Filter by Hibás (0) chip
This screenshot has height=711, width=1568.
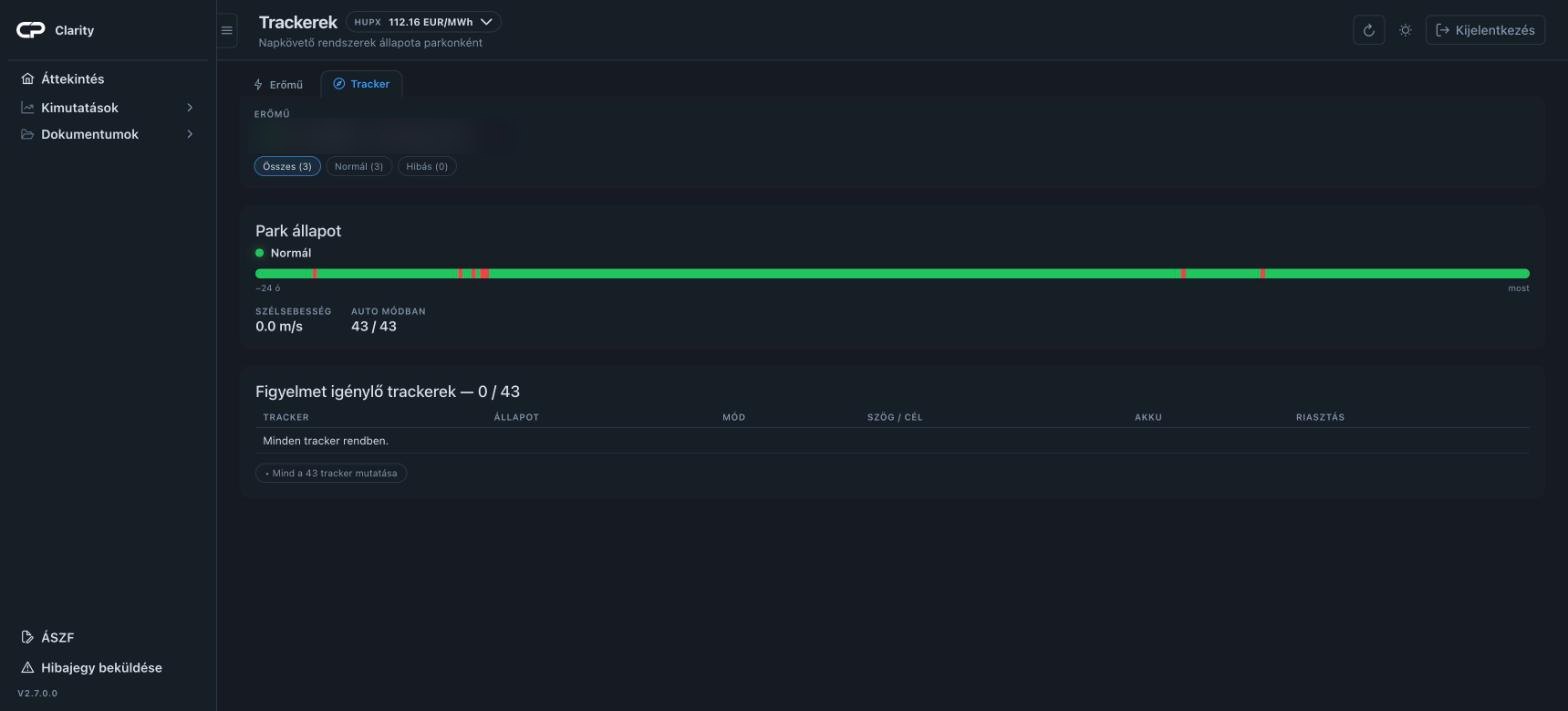tap(427, 166)
